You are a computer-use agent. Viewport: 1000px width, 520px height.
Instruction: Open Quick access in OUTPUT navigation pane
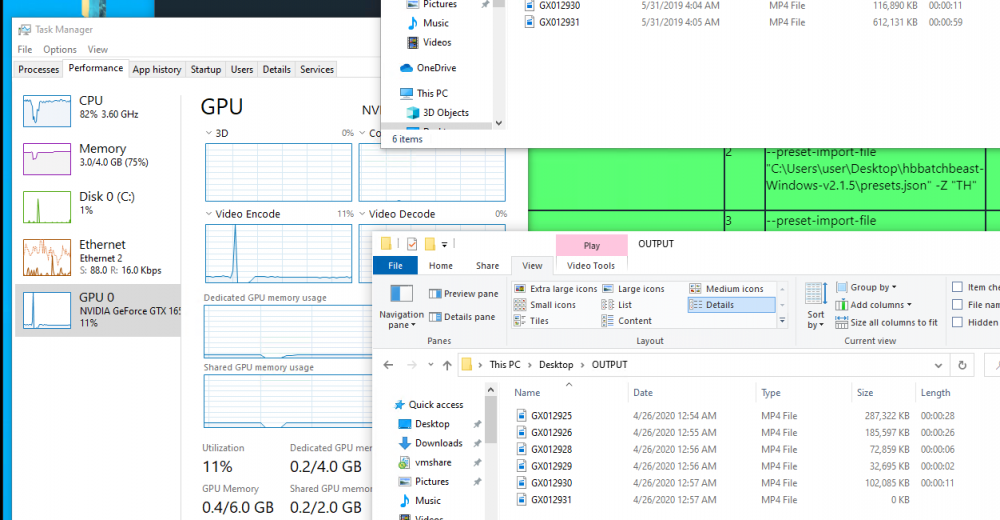point(436,405)
